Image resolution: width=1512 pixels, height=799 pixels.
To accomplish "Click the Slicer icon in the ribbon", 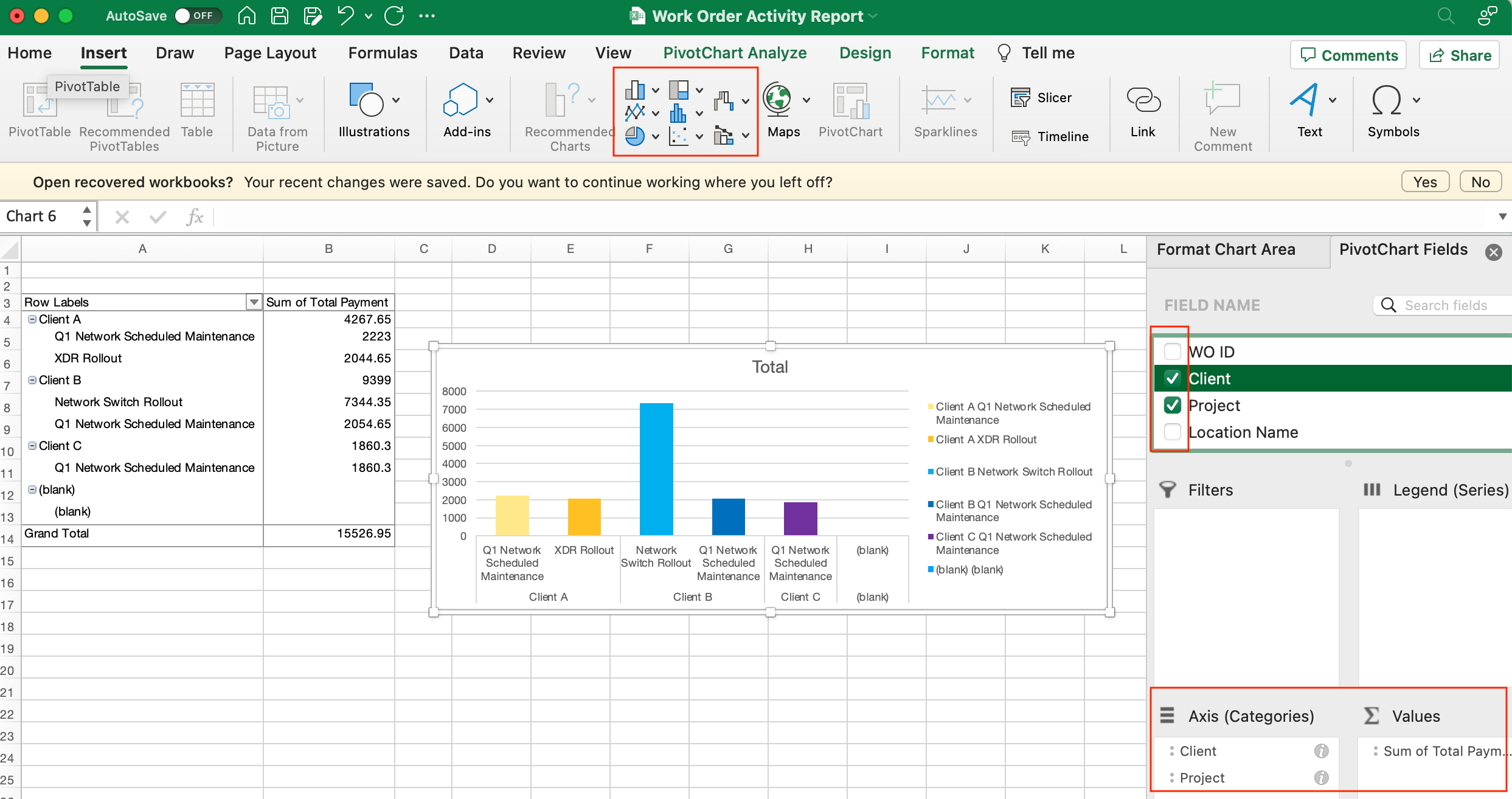I will coord(1021,97).
